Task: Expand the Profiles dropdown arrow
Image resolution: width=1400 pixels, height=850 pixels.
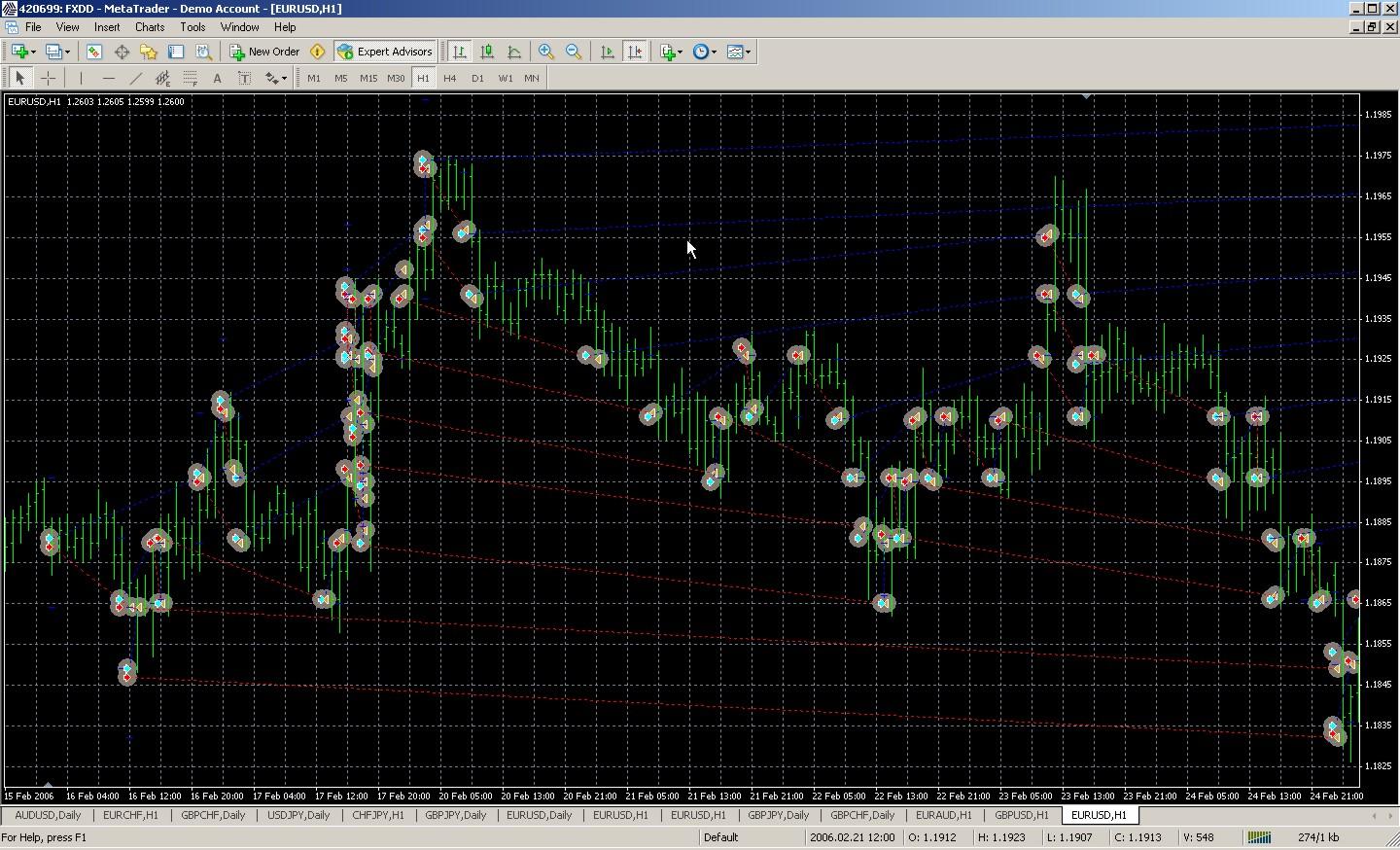Action: pos(67,52)
